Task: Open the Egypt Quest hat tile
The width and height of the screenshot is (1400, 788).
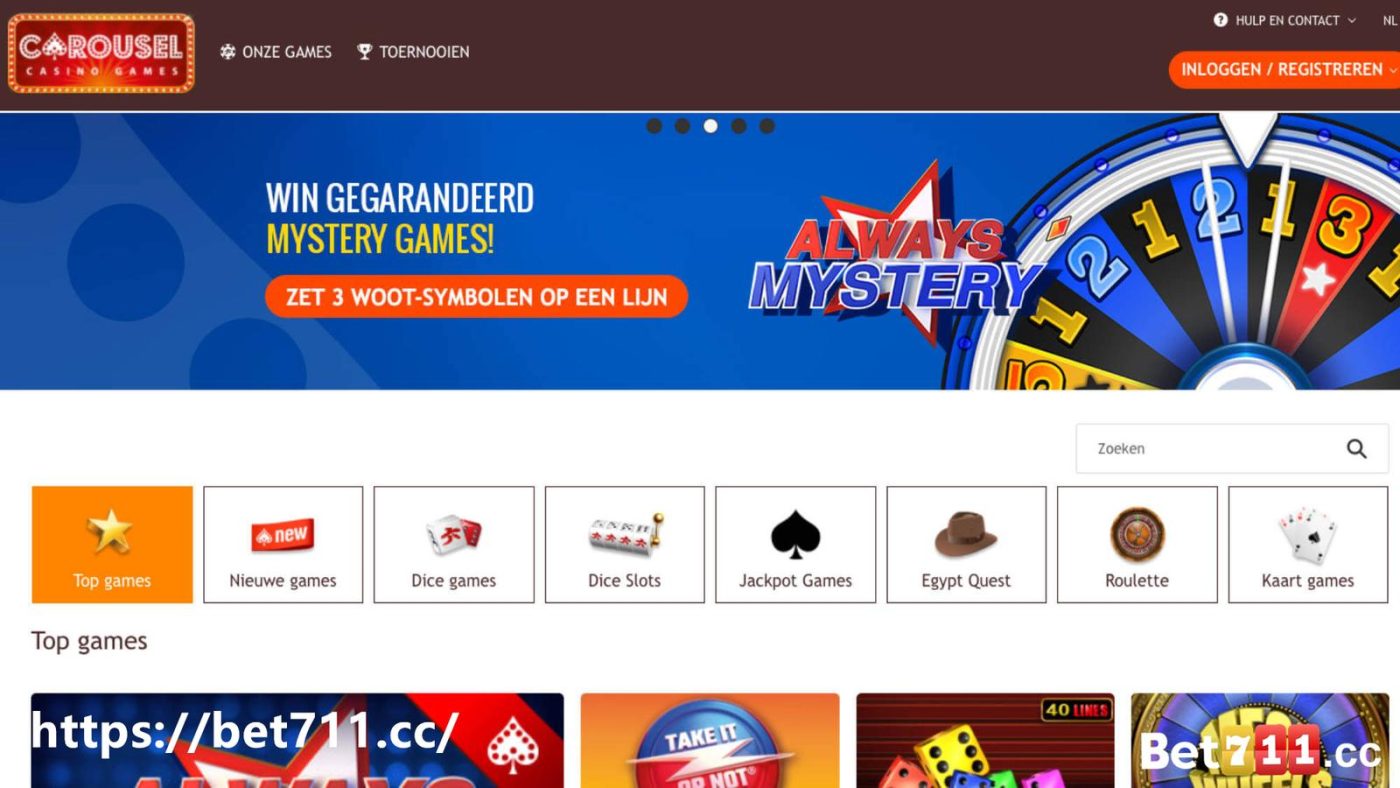Action: coord(967,545)
